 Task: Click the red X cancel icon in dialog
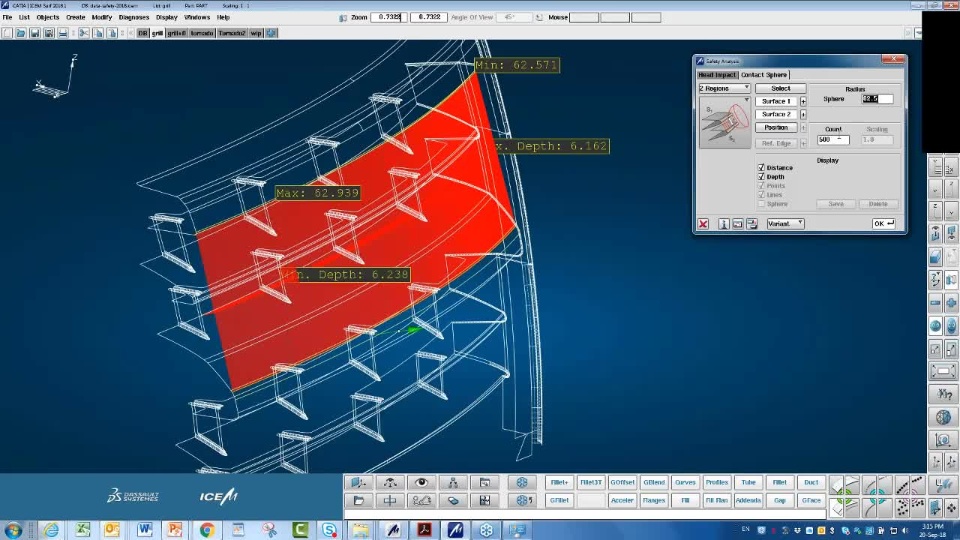pos(703,224)
